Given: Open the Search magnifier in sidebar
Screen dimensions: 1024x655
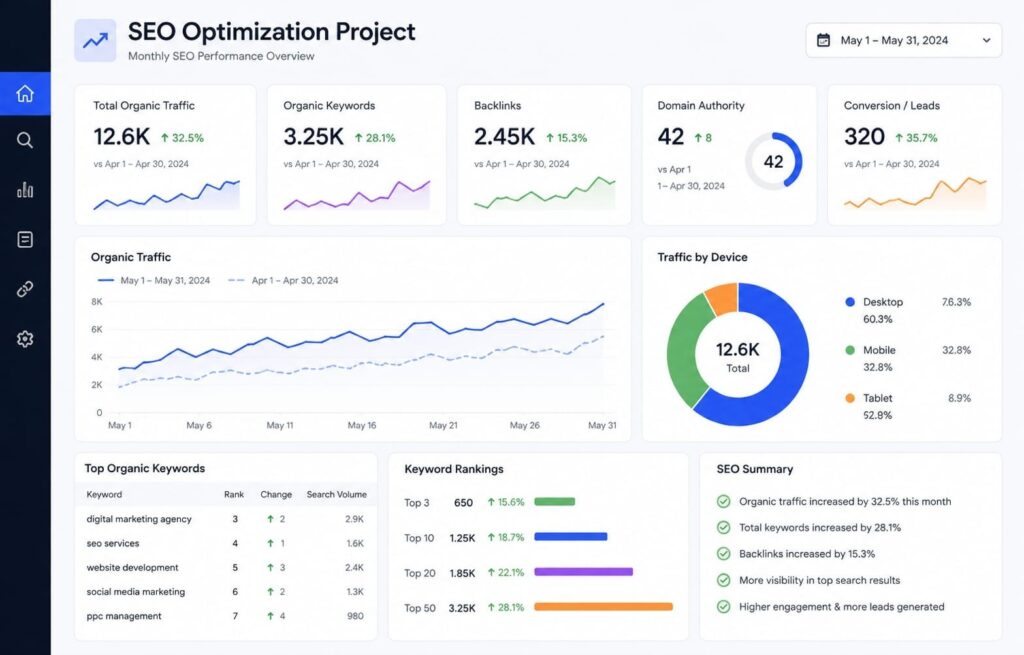Looking at the screenshot, I should pos(25,140).
